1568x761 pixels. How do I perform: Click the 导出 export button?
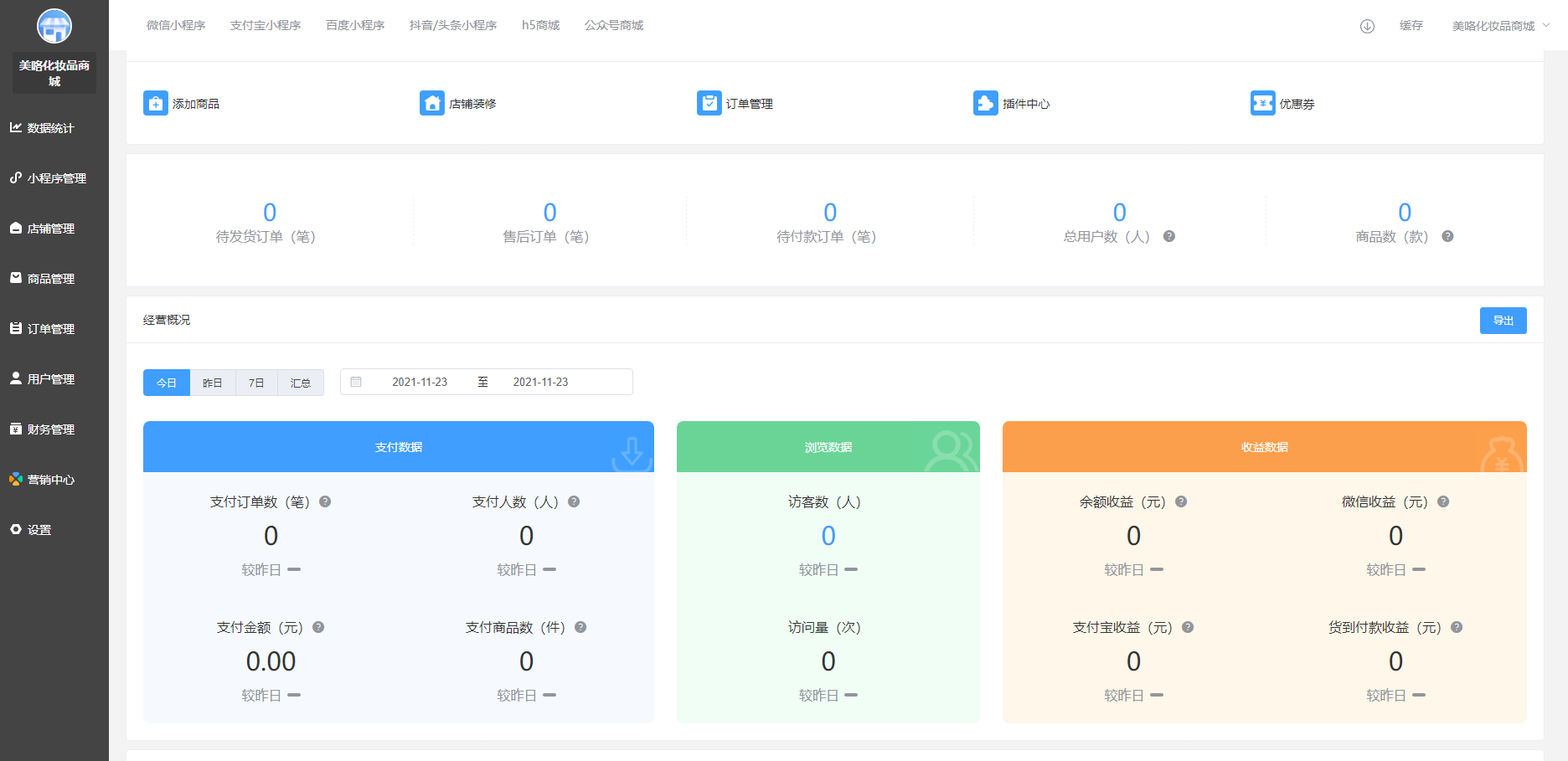coord(1504,321)
